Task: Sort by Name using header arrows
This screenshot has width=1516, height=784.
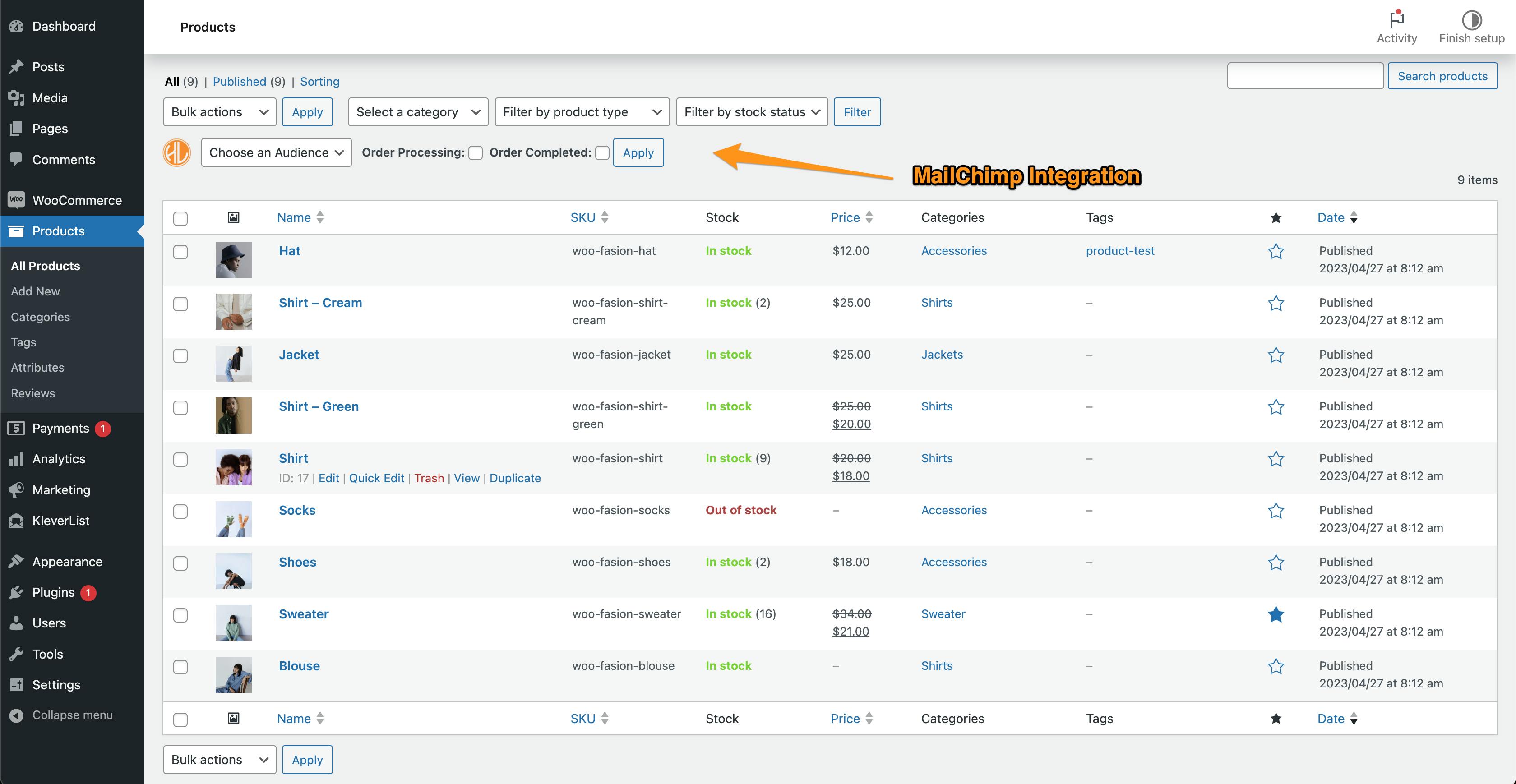Action: (319, 217)
